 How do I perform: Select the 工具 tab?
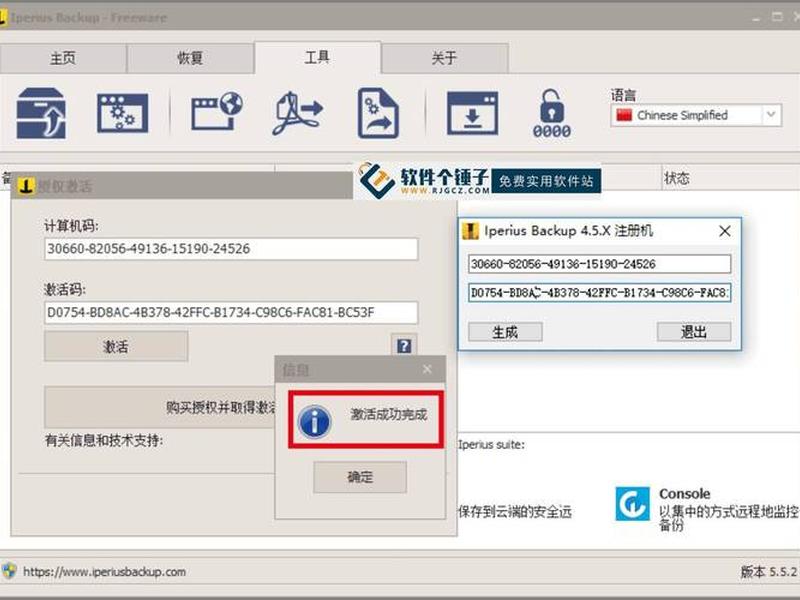pos(317,57)
